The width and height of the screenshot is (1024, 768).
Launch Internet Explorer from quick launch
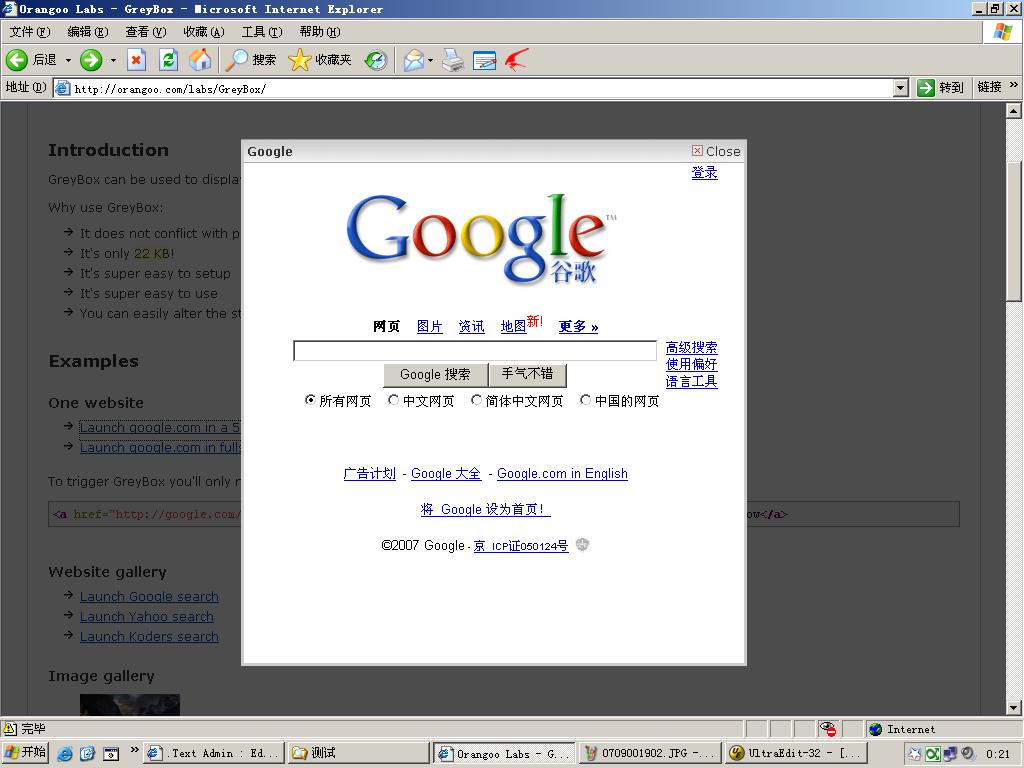pyautogui.click(x=65, y=753)
